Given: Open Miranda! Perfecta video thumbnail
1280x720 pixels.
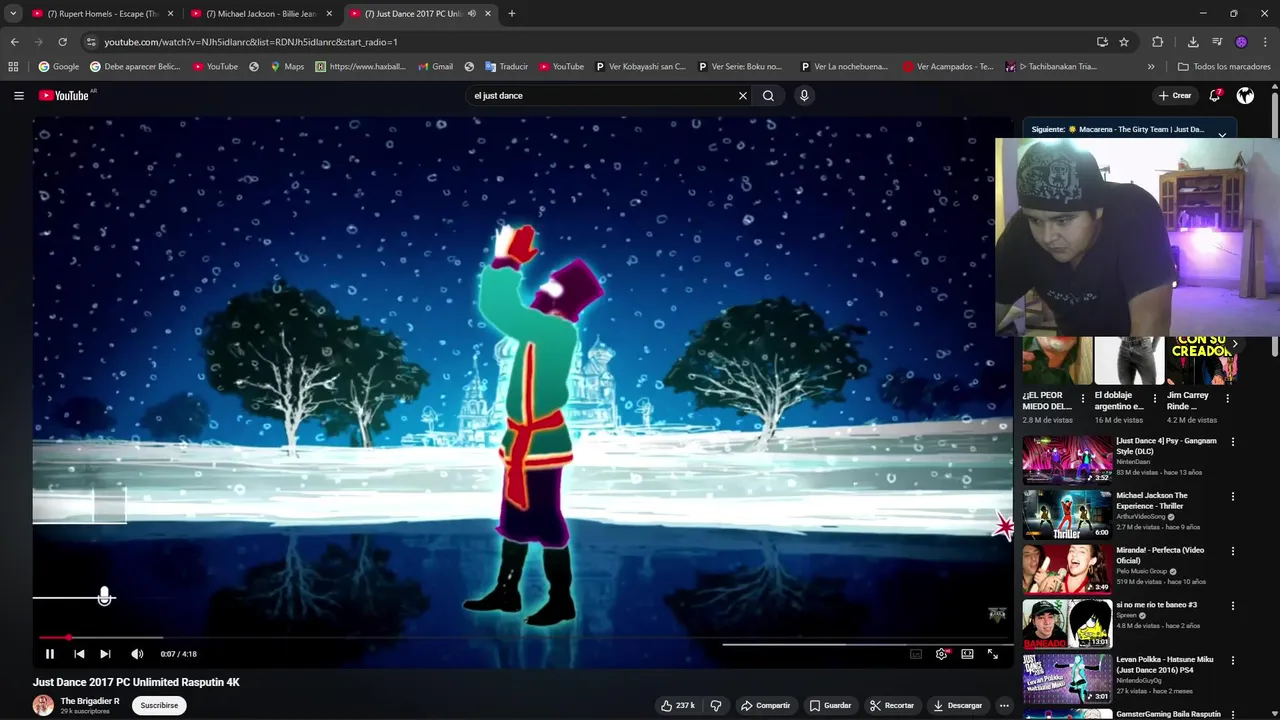Looking at the screenshot, I should coord(1066,569).
